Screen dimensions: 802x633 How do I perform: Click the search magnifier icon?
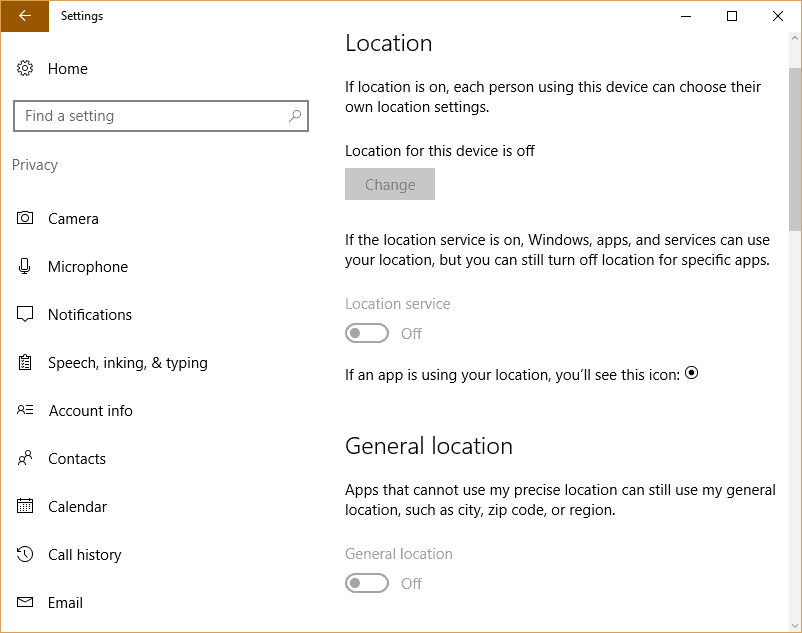295,116
